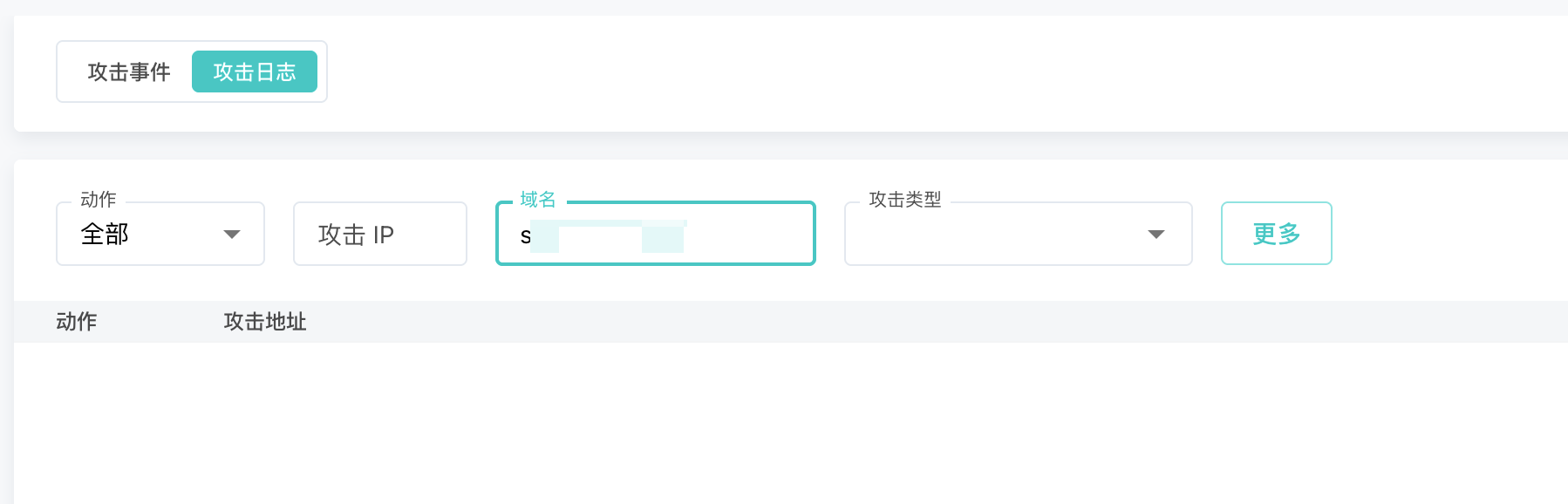
Task: Click the 域名 floating label
Action: [x=537, y=200]
